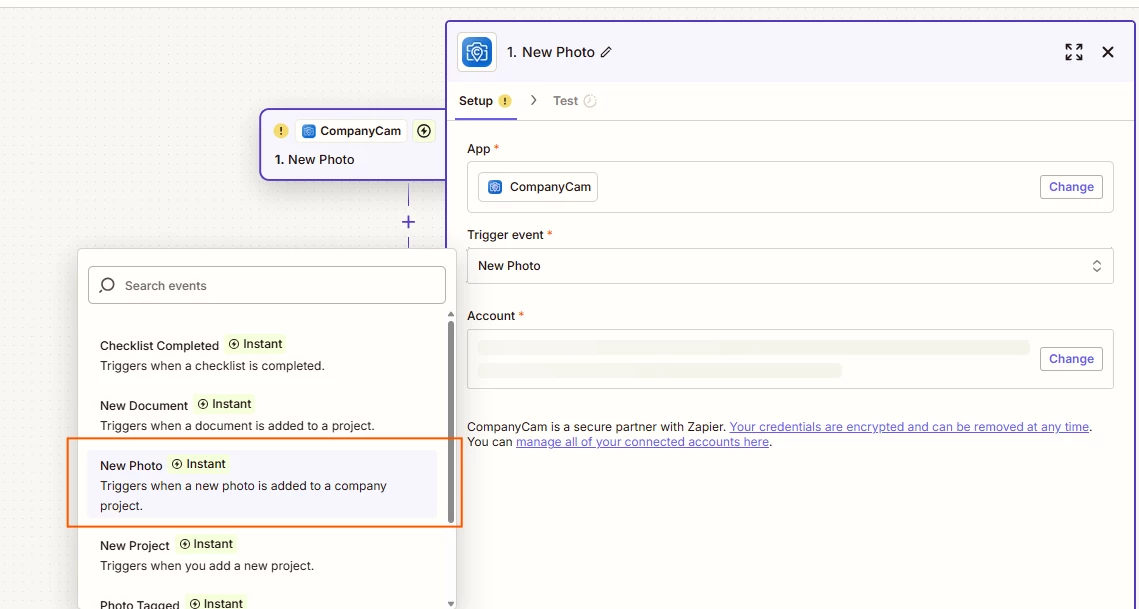Click the magnifier icon in Search events

pos(107,285)
